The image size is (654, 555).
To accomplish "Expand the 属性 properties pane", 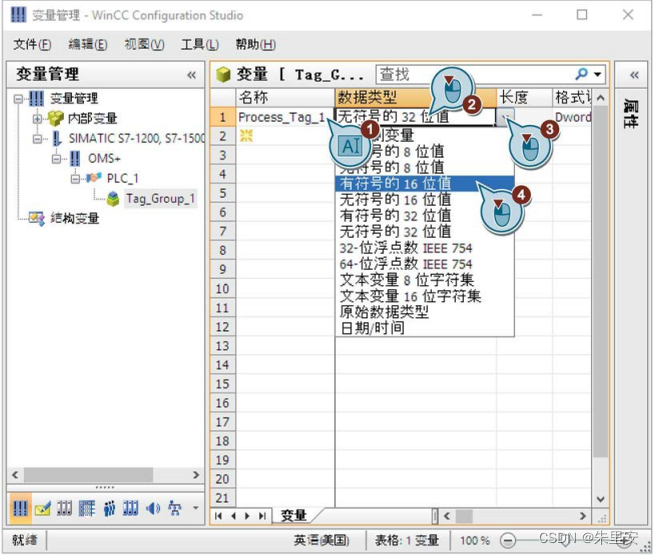I will click(x=634, y=75).
